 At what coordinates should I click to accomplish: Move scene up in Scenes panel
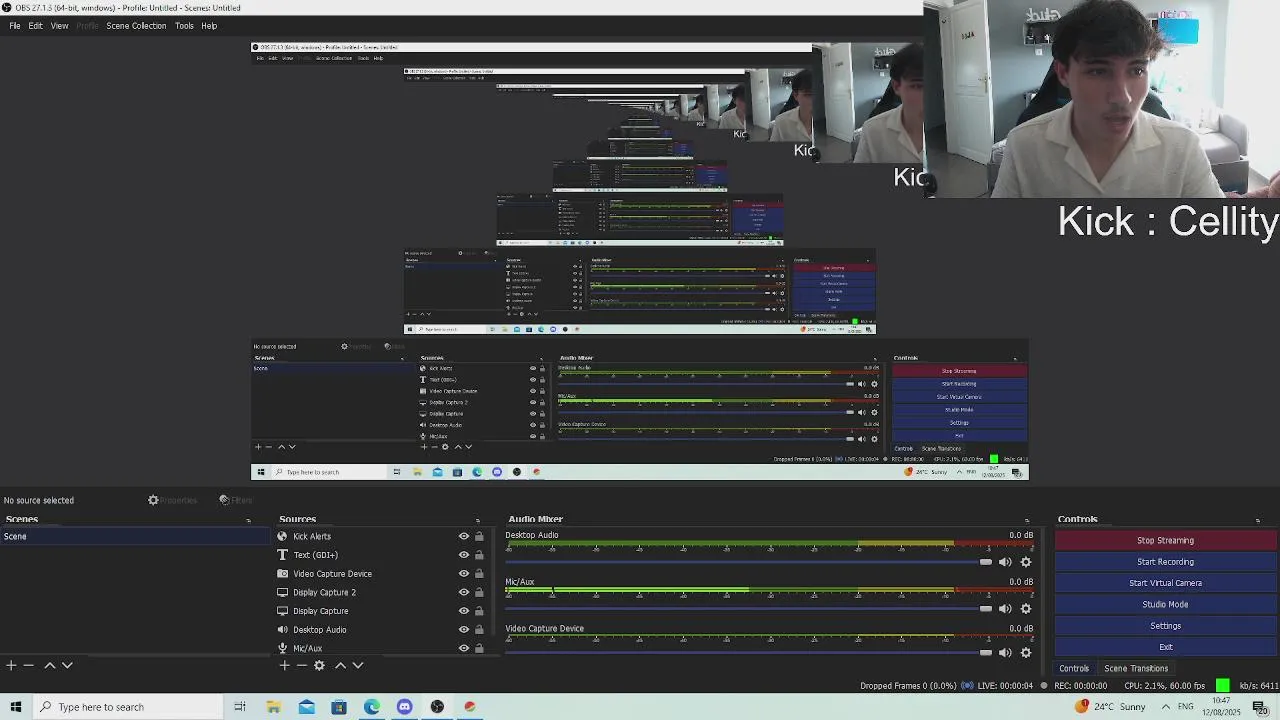click(49, 665)
